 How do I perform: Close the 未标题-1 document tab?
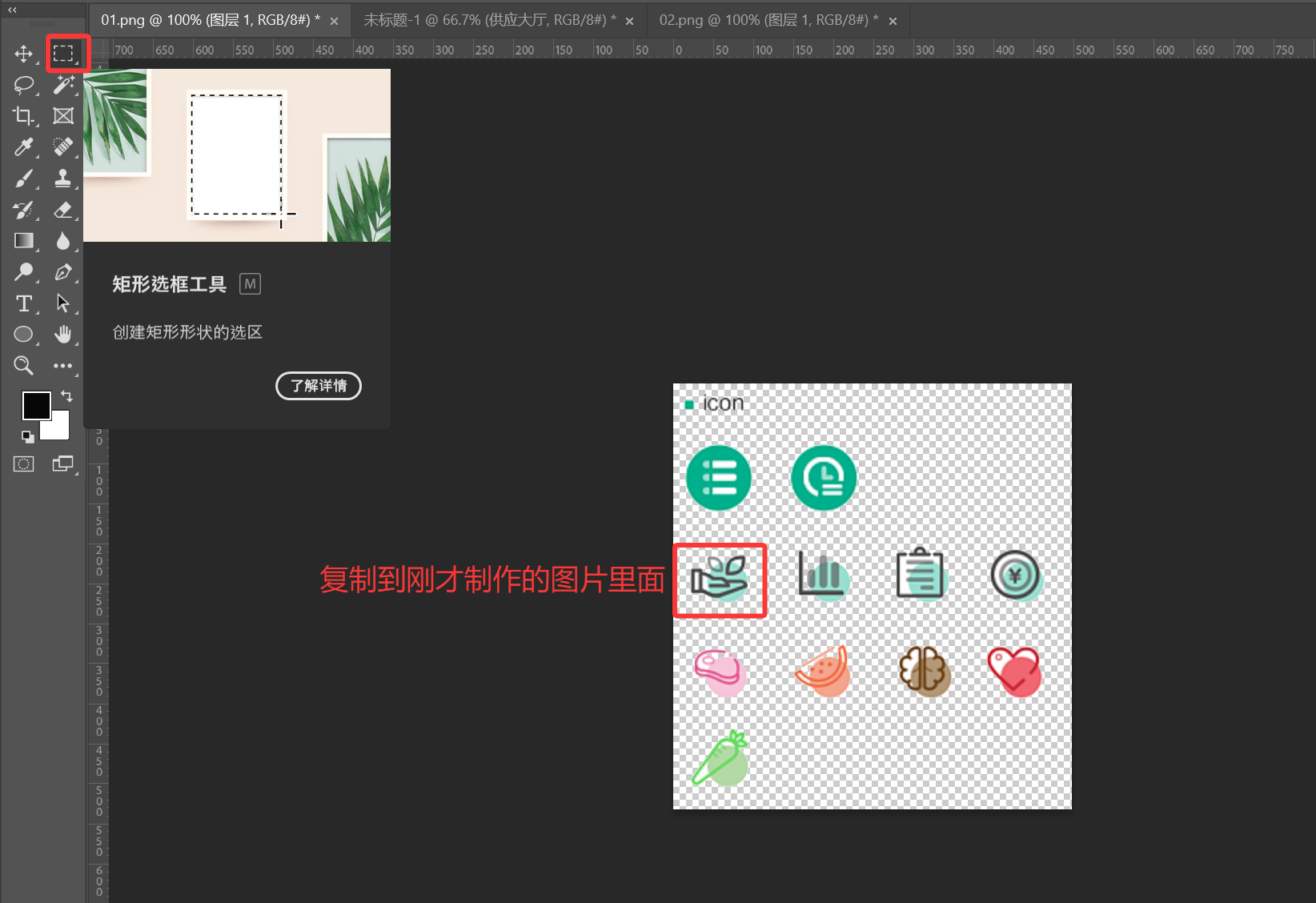pyautogui.click(x=630, y=21)
